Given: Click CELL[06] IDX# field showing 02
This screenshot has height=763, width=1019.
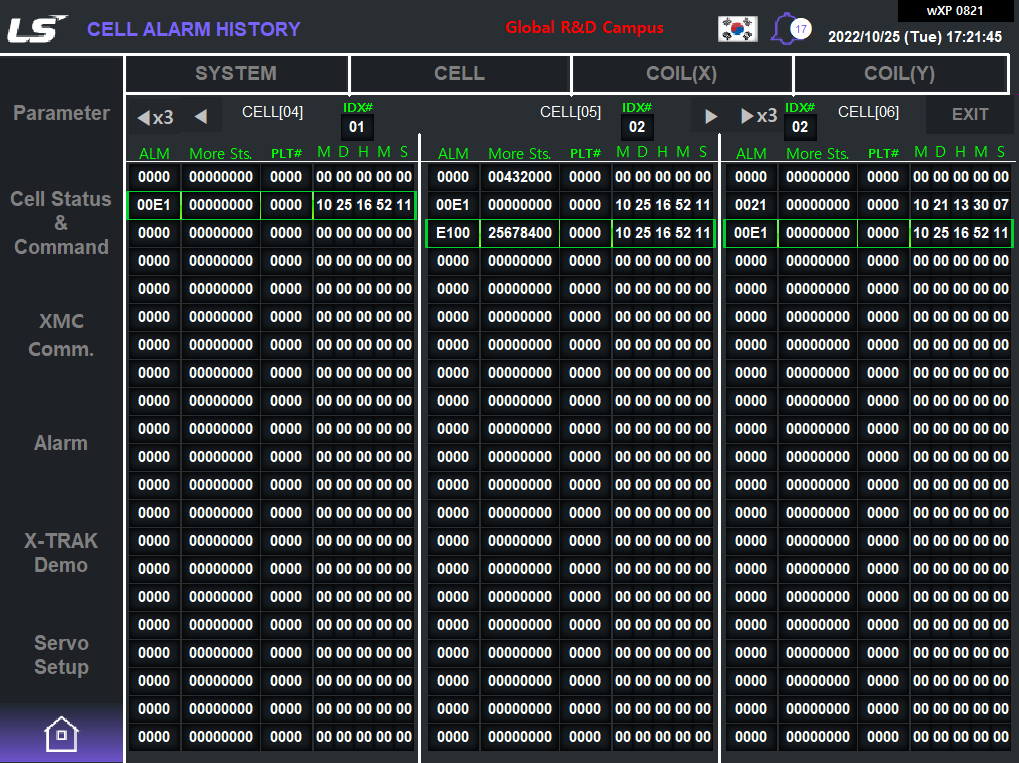Looking at the screenshot, I should [x=800, y=127].
